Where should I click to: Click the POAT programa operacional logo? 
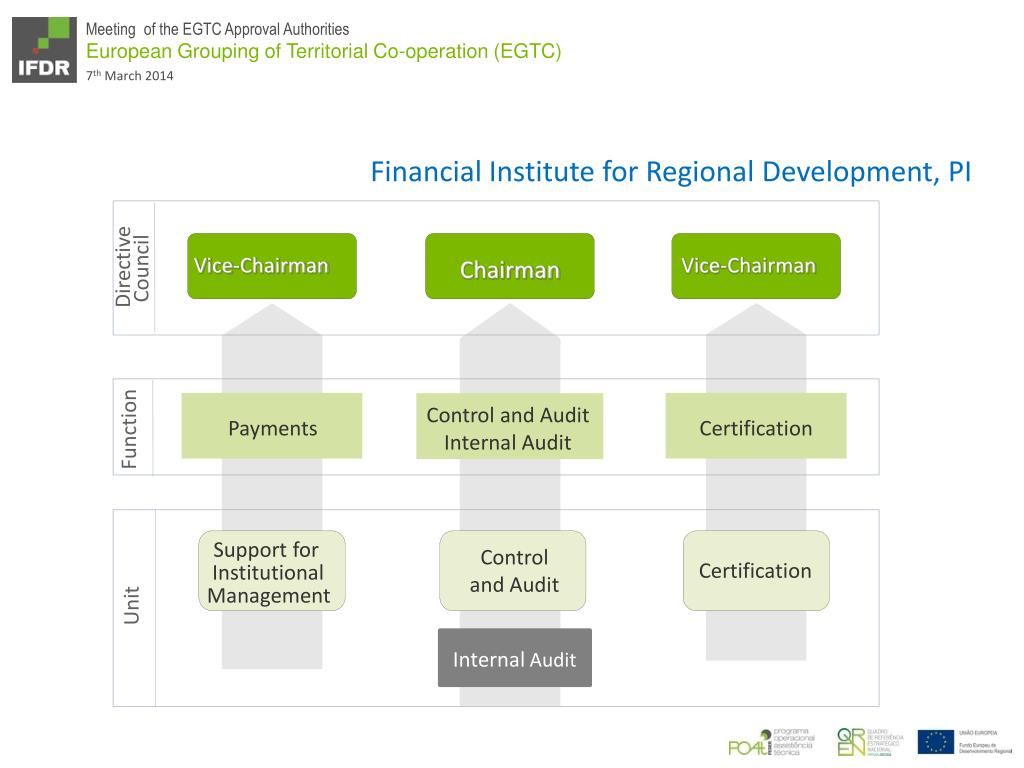pos(771,743)
